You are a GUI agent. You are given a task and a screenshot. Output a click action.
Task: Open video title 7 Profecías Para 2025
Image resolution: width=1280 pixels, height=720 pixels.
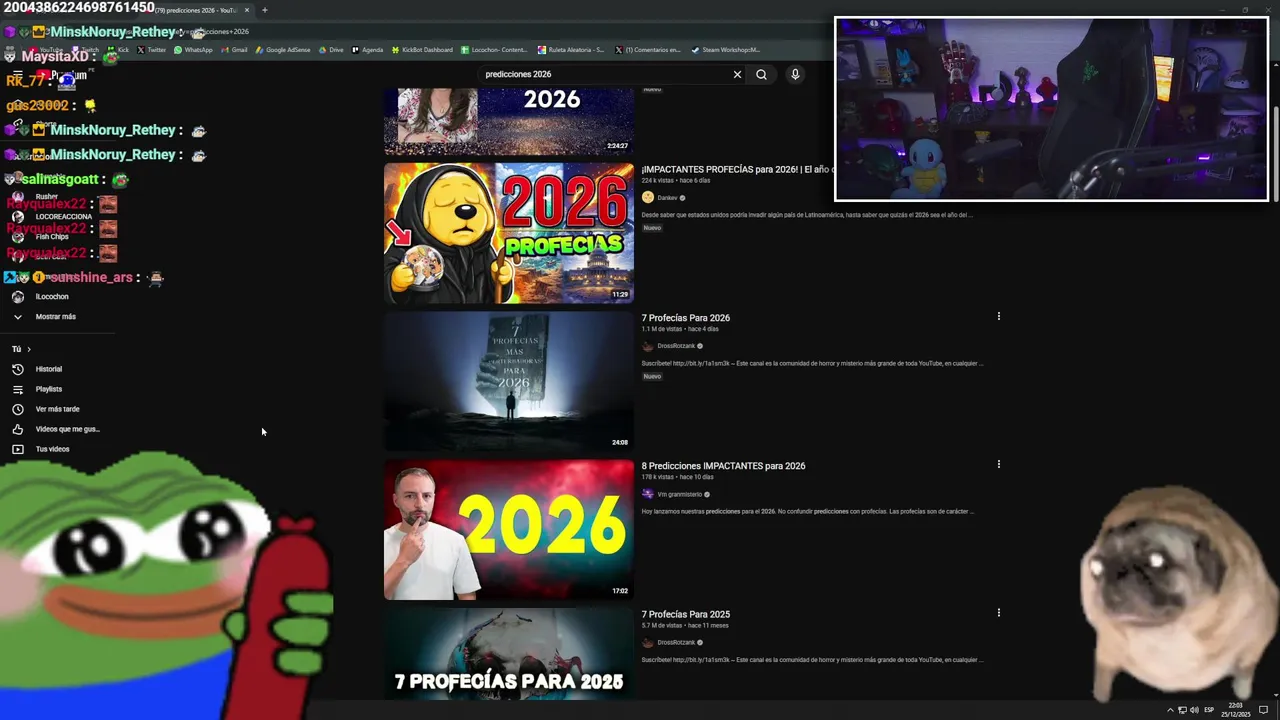[686, 614]
